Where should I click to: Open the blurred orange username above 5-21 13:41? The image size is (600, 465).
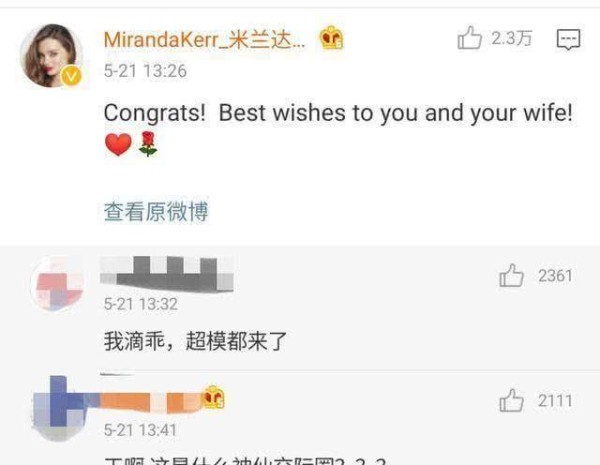tap(151, 403)
